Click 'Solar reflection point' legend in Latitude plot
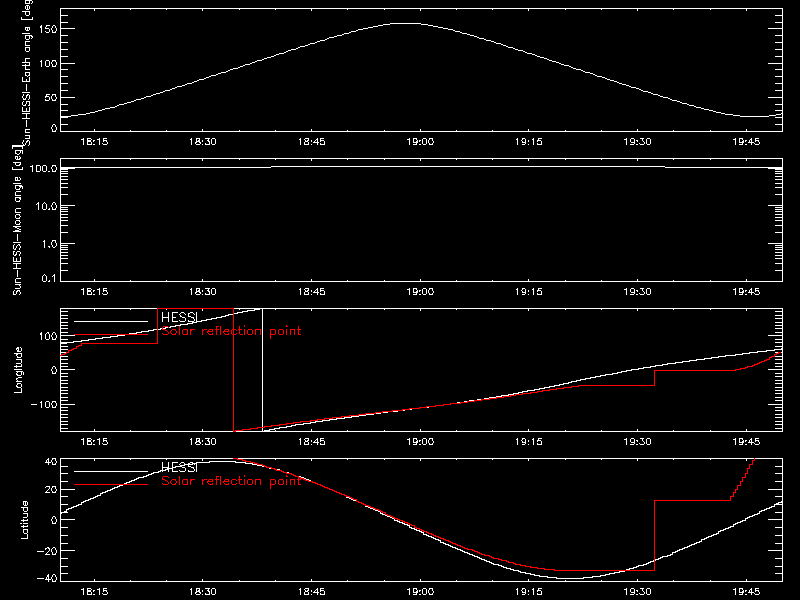Viewport: 800px width, 600px height. [231, 481]
